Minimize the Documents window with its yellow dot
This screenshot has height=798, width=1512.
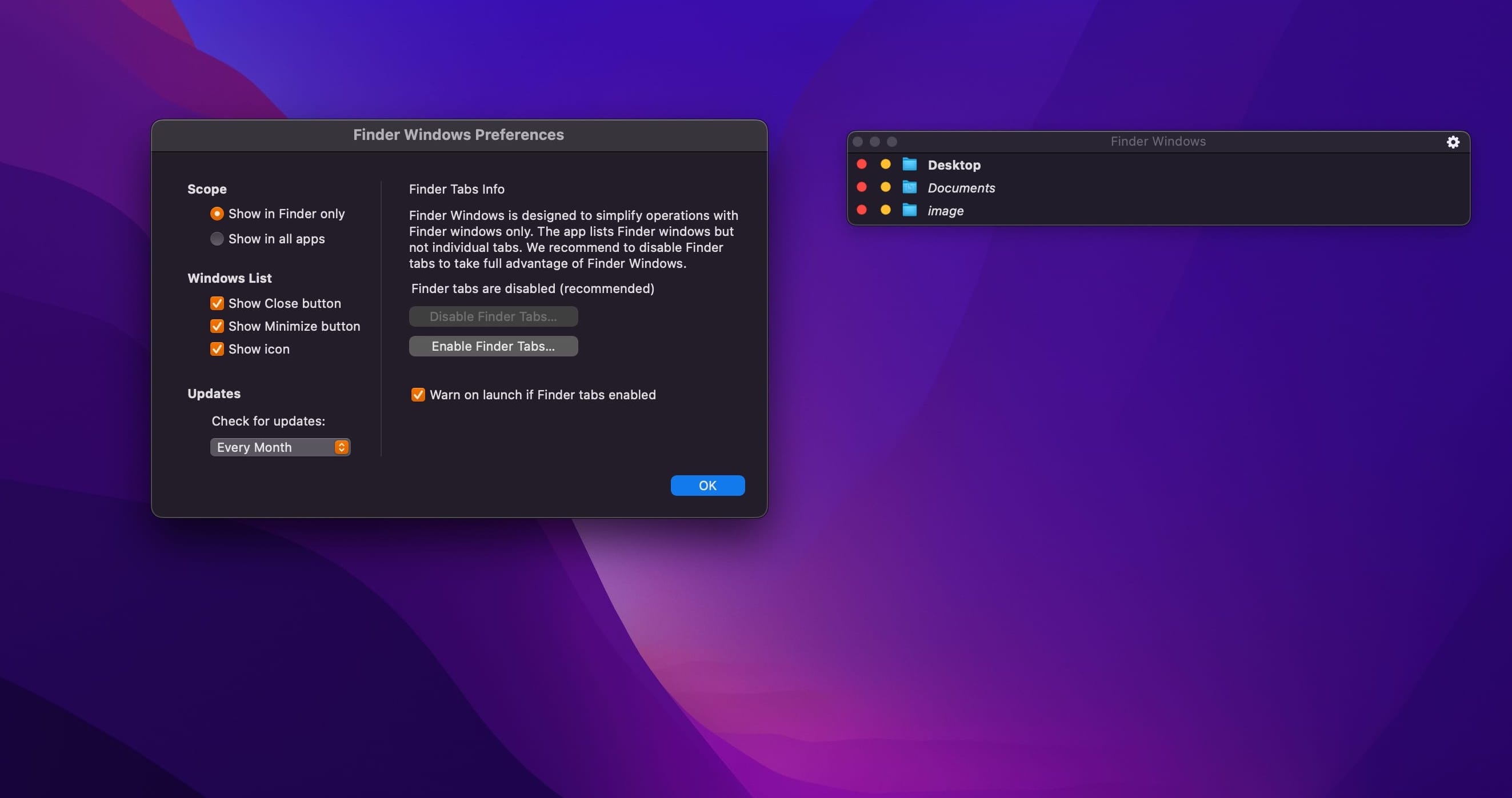point(885,187)
